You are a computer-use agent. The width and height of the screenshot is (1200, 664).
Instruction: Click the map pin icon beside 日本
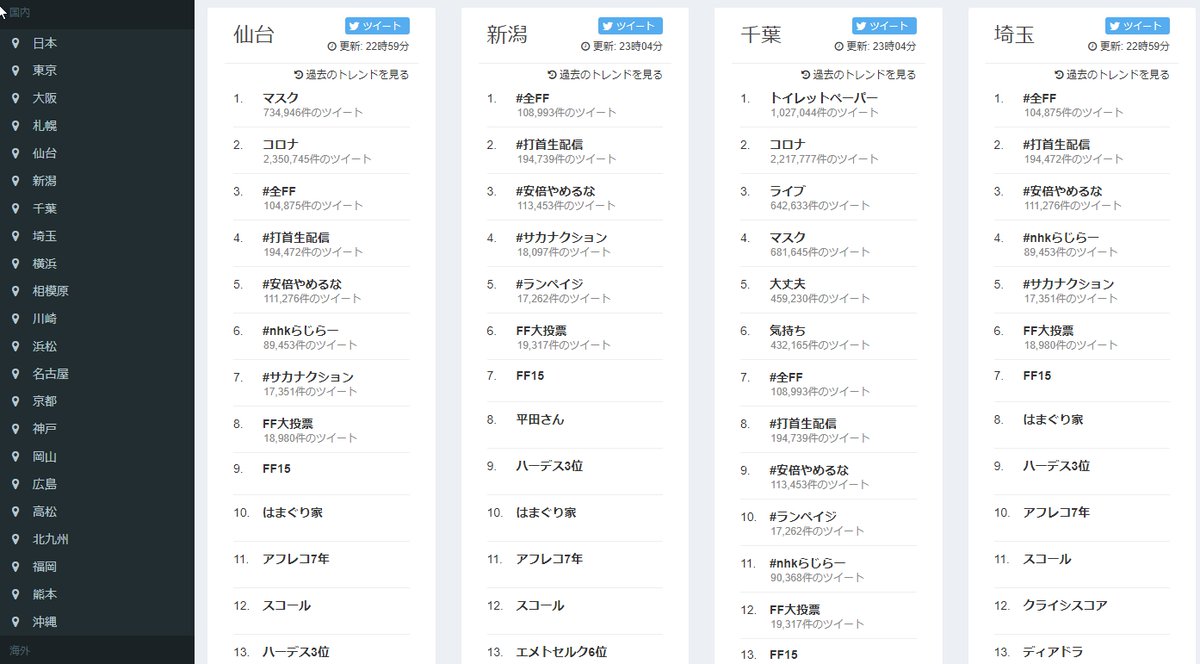pyautogui.click(x=15, y=43)
